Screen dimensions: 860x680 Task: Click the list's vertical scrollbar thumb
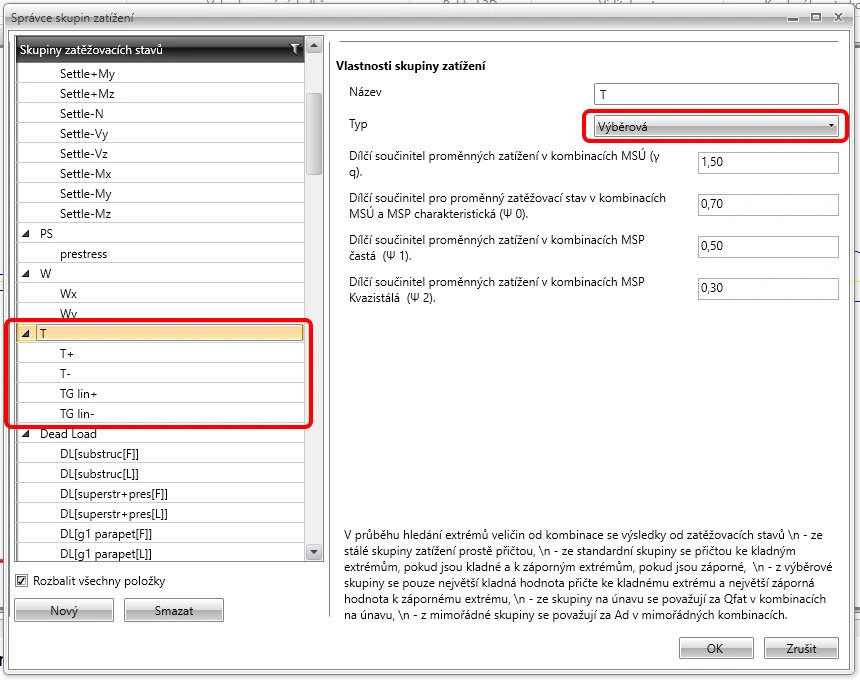(314, 133)
